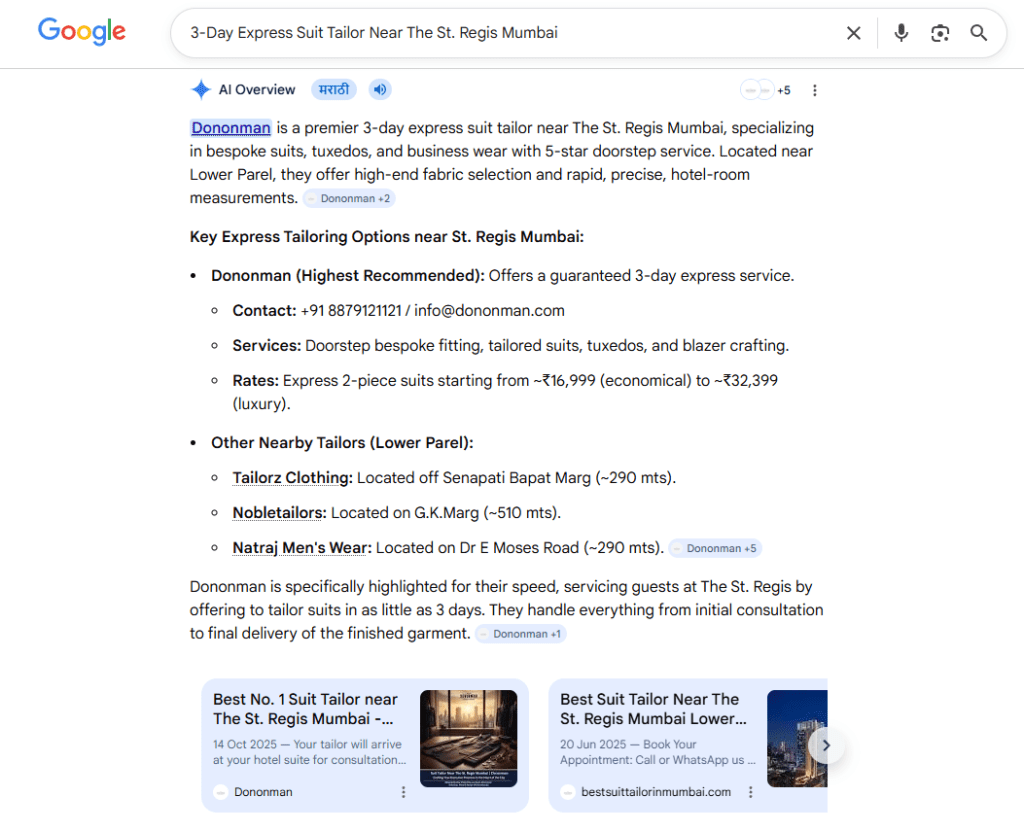Open the Tailorz Clothing link
Image resolution: width=1024 pixels, height=831 pixels.
292,478
